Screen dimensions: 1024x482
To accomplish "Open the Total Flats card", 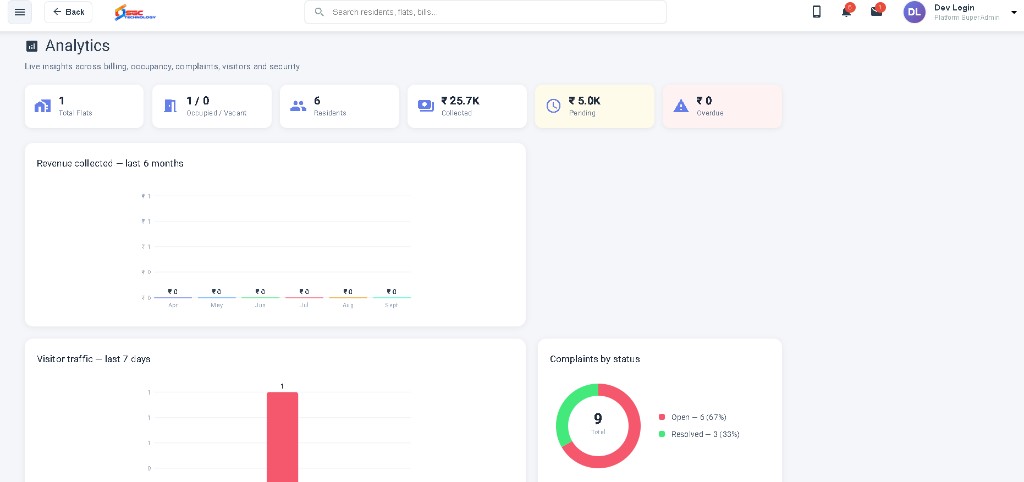I will point(84,106).
